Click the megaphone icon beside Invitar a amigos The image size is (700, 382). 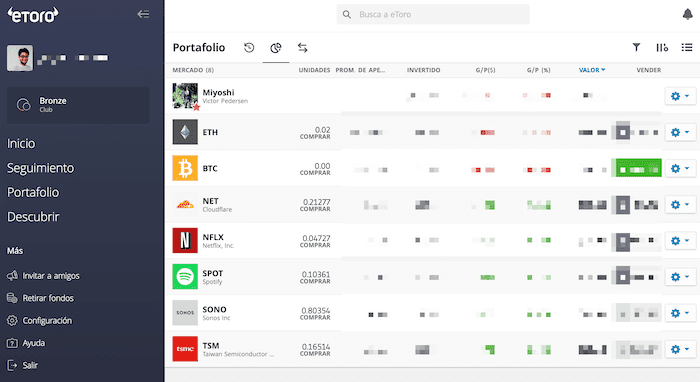[12, 276]
